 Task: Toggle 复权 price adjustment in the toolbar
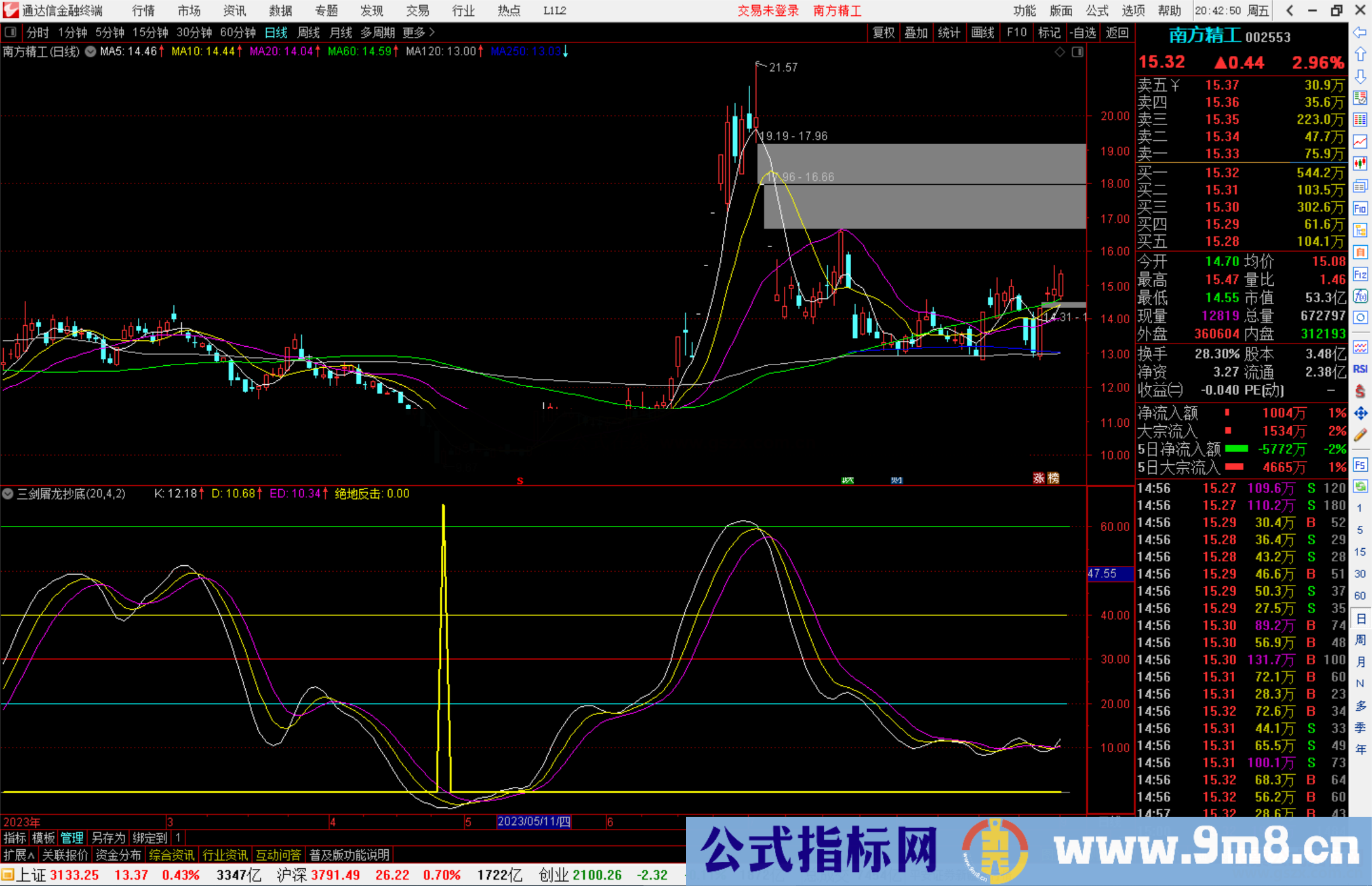point(884,32)
